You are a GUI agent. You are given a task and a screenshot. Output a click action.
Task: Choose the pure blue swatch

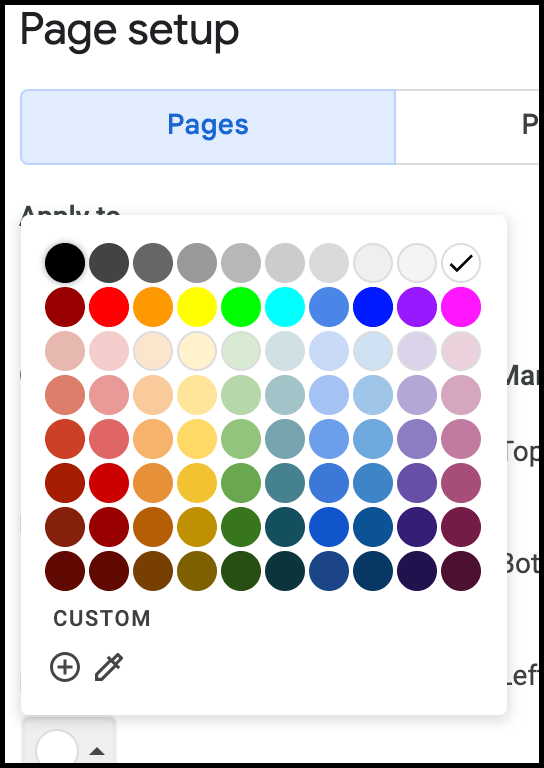point(373,307)
